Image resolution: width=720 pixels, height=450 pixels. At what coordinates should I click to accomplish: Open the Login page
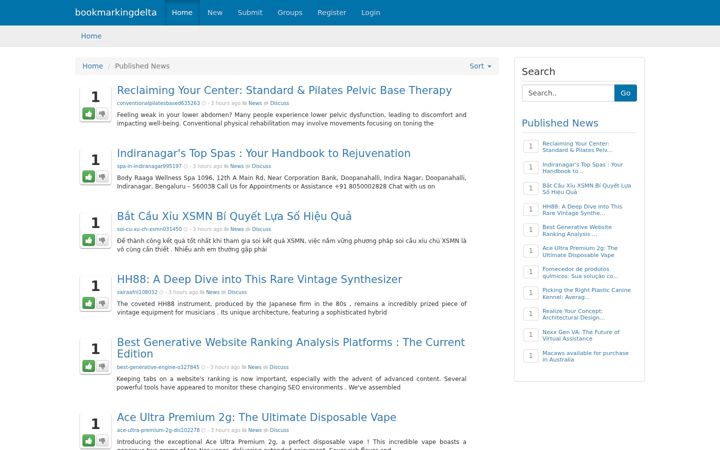tap(371, 12)
